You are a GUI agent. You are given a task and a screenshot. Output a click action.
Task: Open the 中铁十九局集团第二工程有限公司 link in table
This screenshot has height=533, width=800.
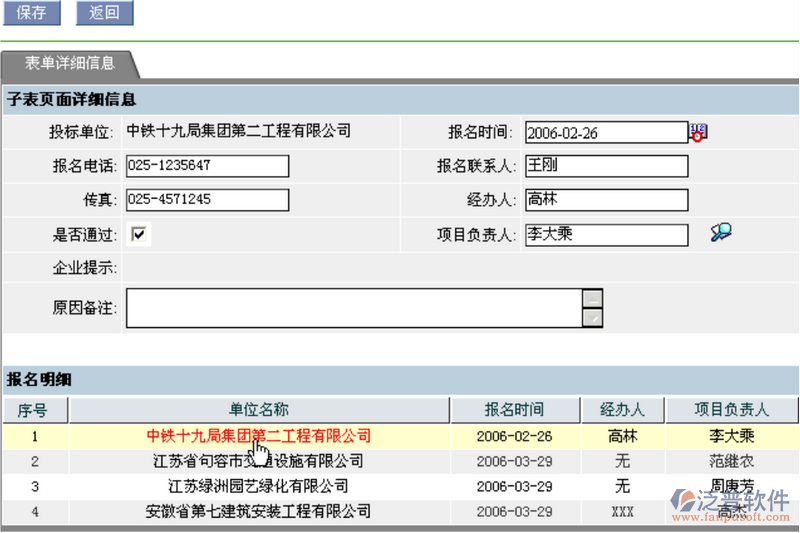coord(258,436)
